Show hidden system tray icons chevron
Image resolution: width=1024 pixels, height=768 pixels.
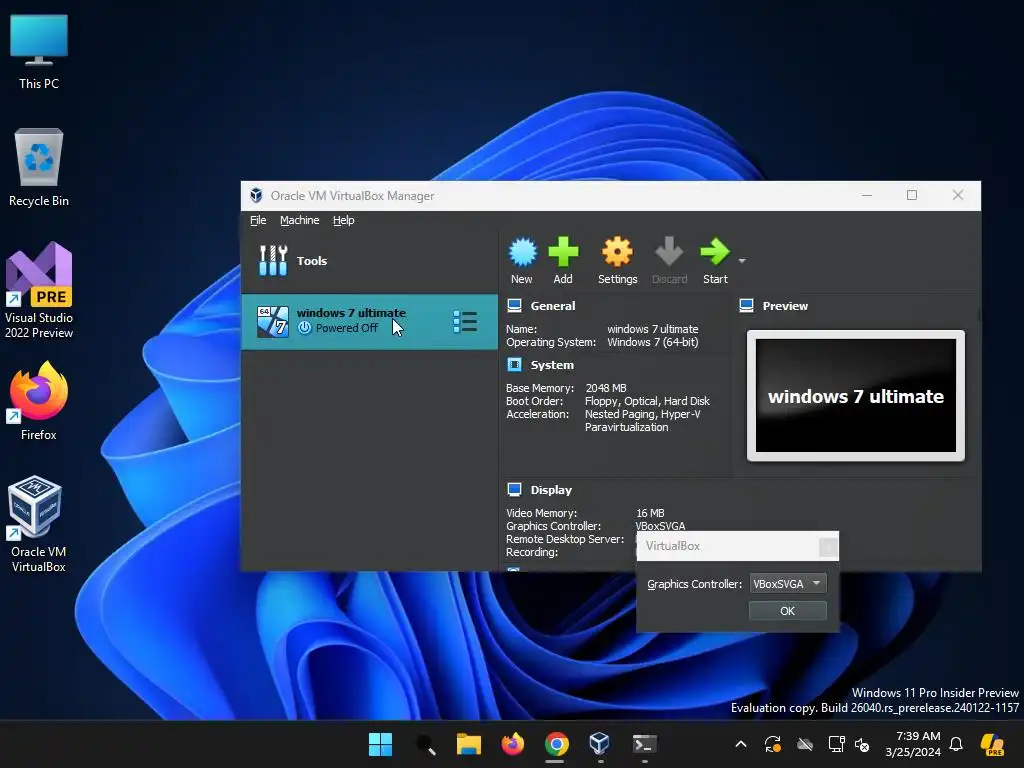(x=741, y=744)
